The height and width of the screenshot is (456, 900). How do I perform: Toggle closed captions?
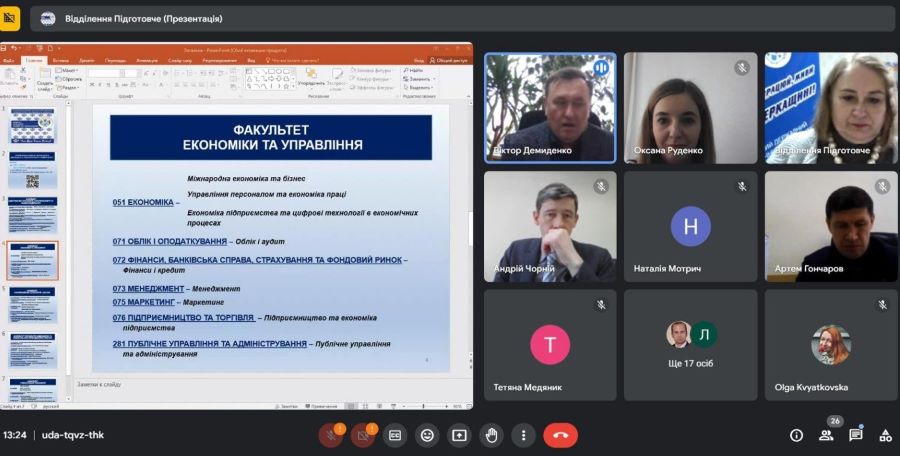click(x=395, y=435)
